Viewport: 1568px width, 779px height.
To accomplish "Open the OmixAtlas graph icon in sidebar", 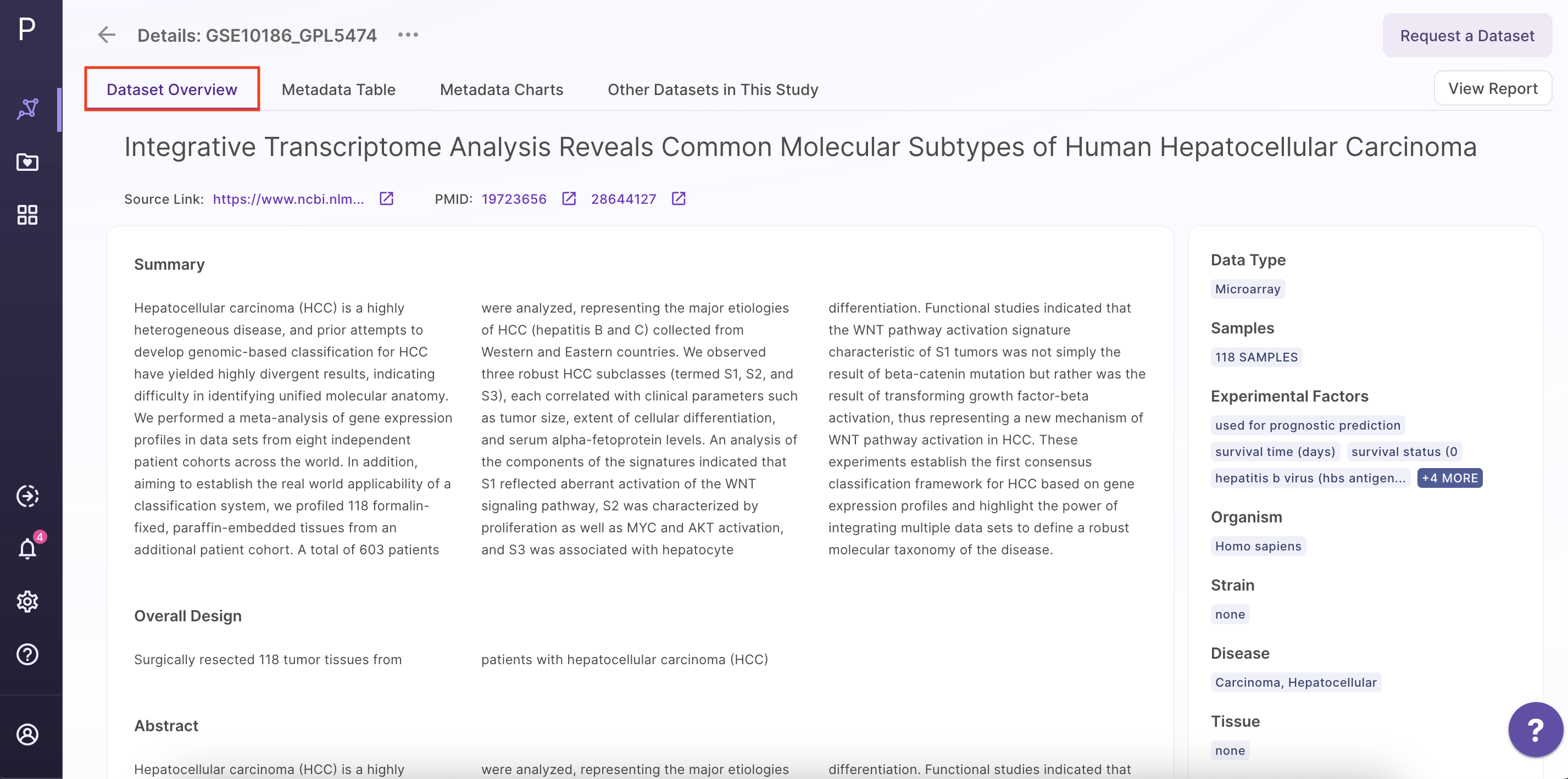I will pos(27,109).
